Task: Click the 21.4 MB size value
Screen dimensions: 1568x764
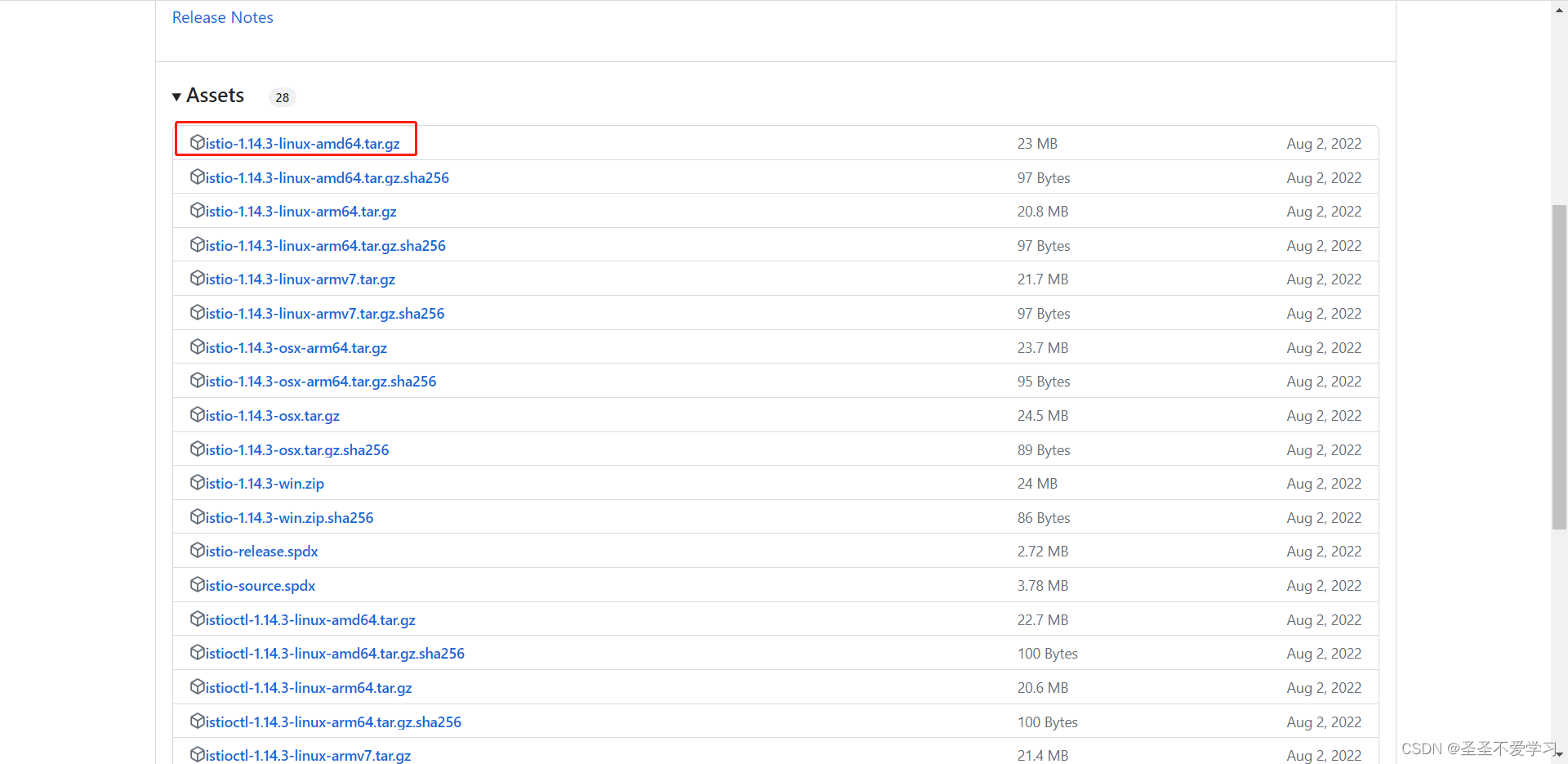Action: tap(1043, 755)
